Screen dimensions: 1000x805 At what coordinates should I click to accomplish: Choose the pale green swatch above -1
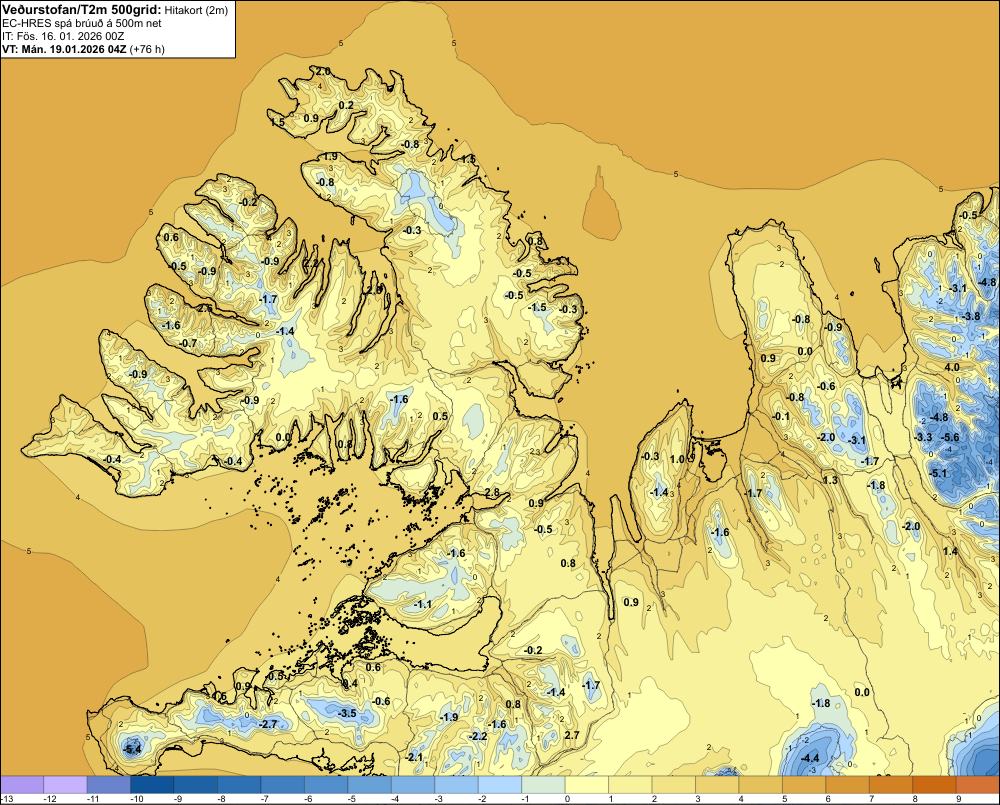point(543,785)
